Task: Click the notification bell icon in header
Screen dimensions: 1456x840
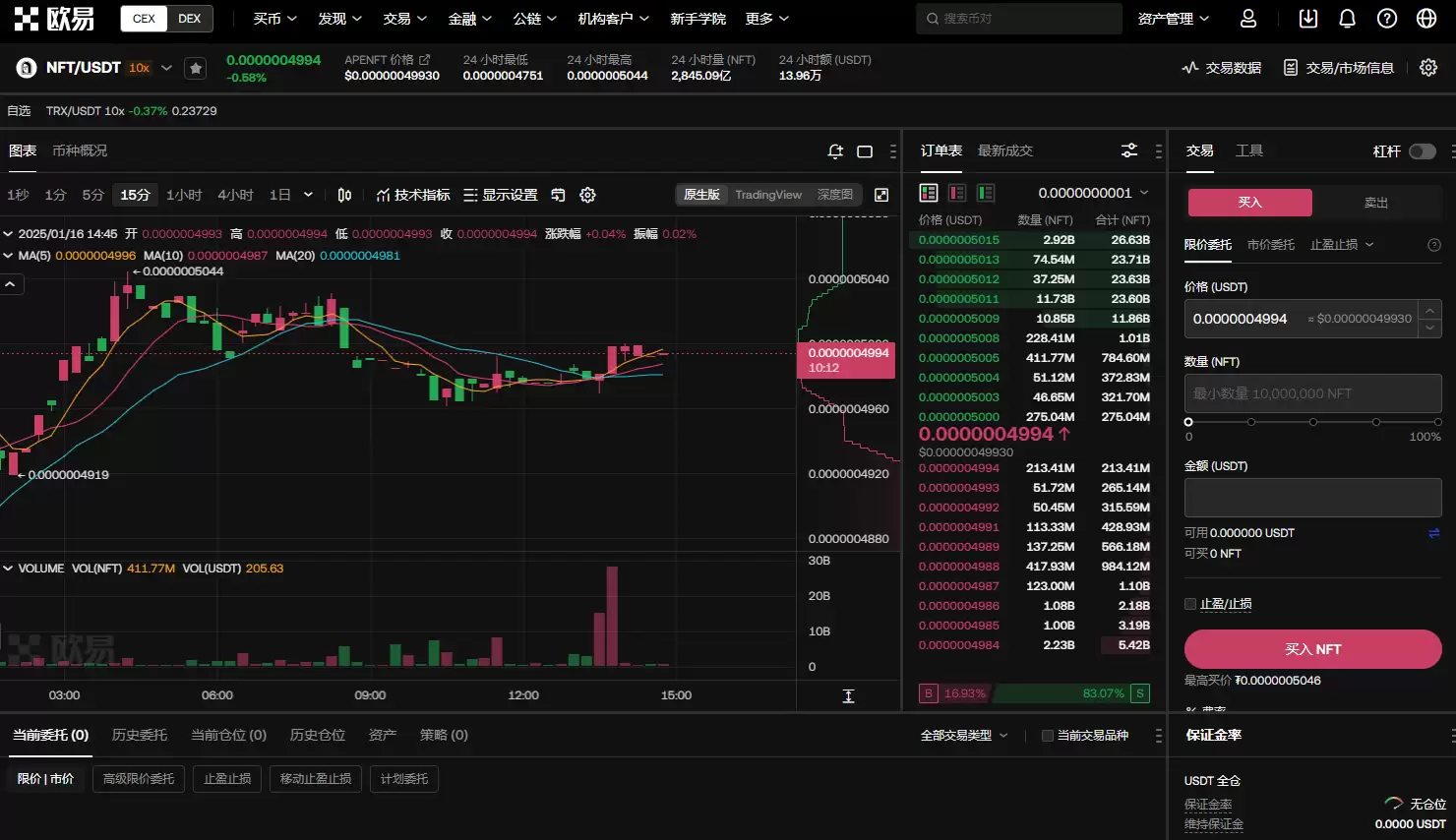Action: [1347, 19]
